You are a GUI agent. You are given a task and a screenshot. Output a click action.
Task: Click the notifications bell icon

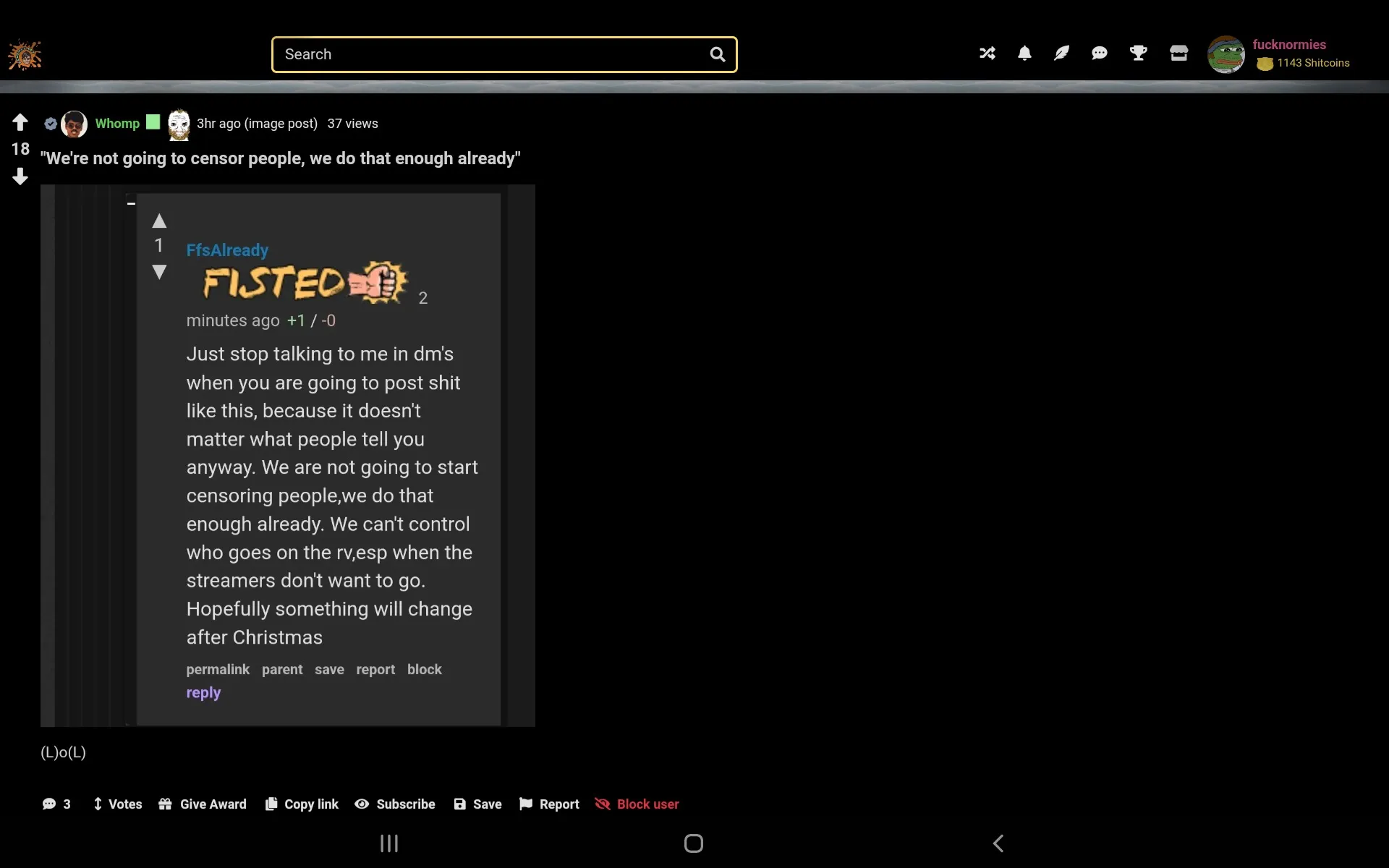pos(1024,53)
